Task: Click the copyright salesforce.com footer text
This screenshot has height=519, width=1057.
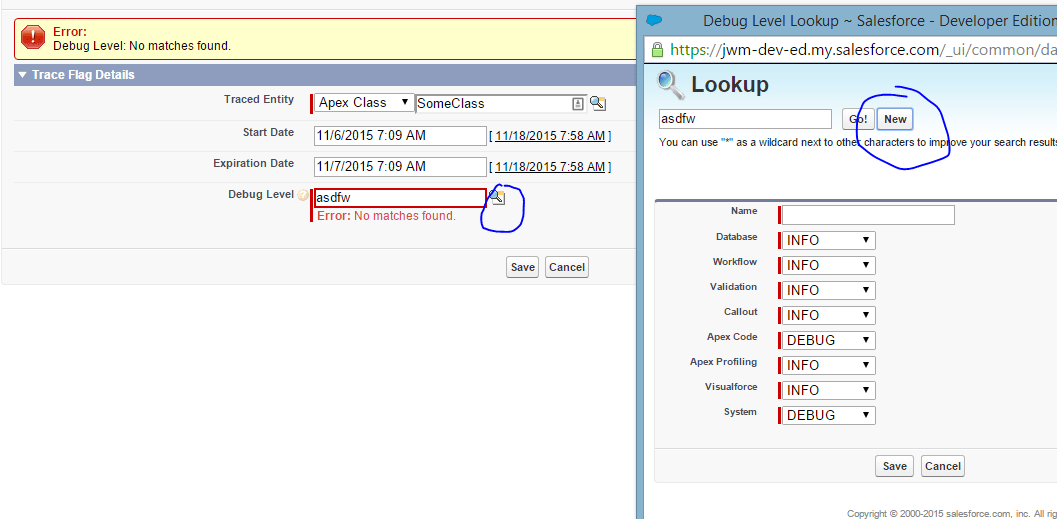Action: [x=952, y=514]
